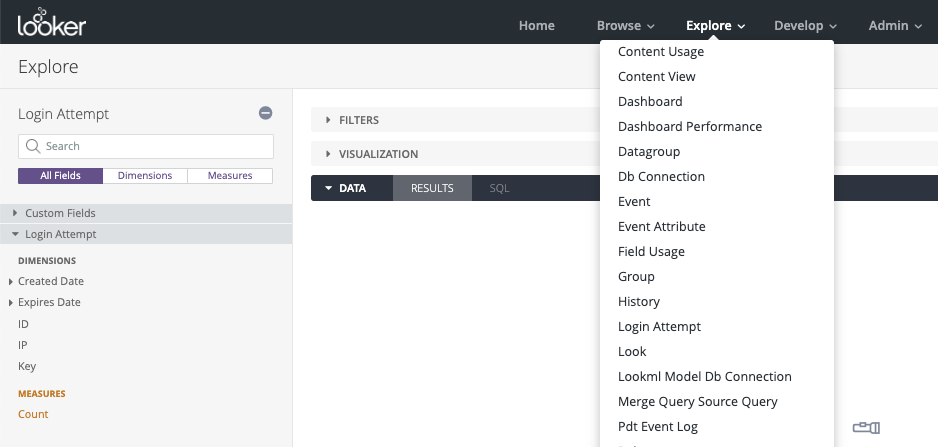Close the Explore dropdown menu
Image resolution: width=938 pixels, height=447 pixels.
[715, 26]
